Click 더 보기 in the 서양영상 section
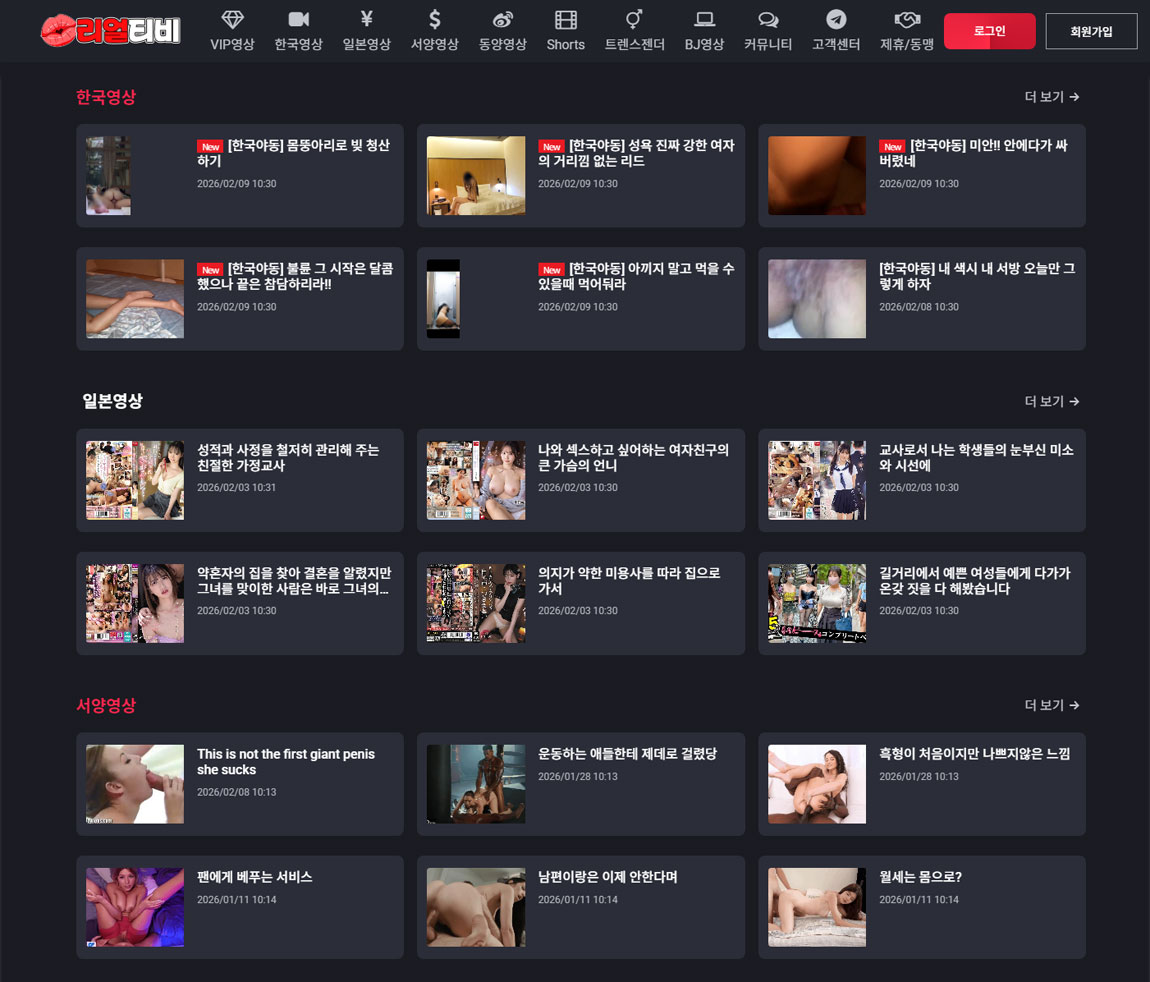Image resolution: width=1150 pixels, height=982 pixels. point(1051,705)
